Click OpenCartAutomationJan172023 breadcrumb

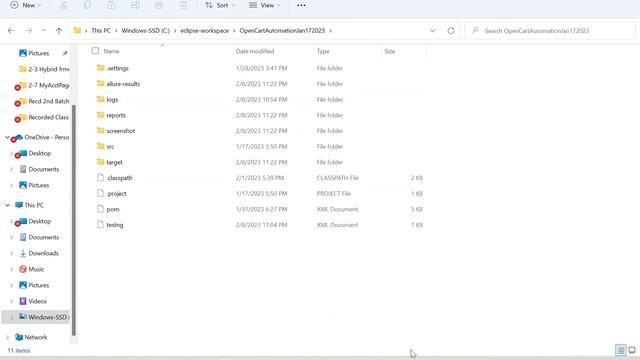282,31
